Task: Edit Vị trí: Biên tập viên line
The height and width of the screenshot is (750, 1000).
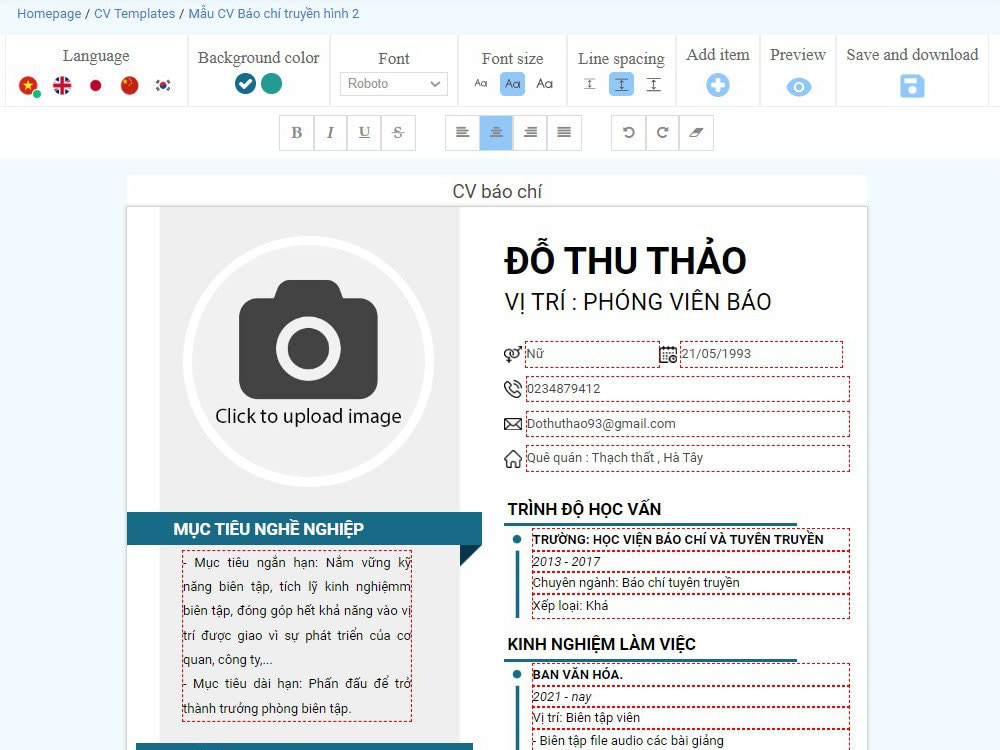Action: (691, 719)
